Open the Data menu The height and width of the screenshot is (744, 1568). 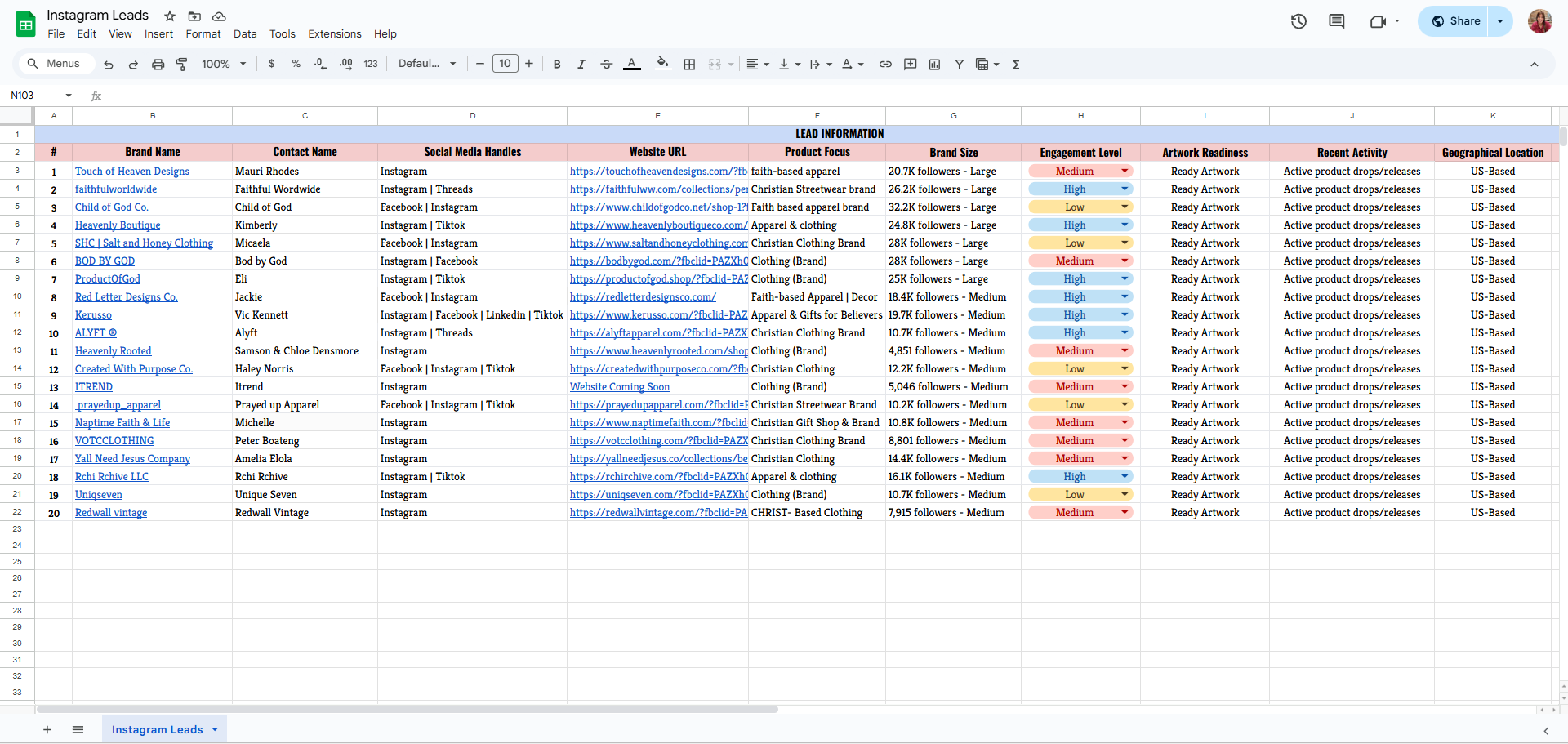click(x=245, y=34)
